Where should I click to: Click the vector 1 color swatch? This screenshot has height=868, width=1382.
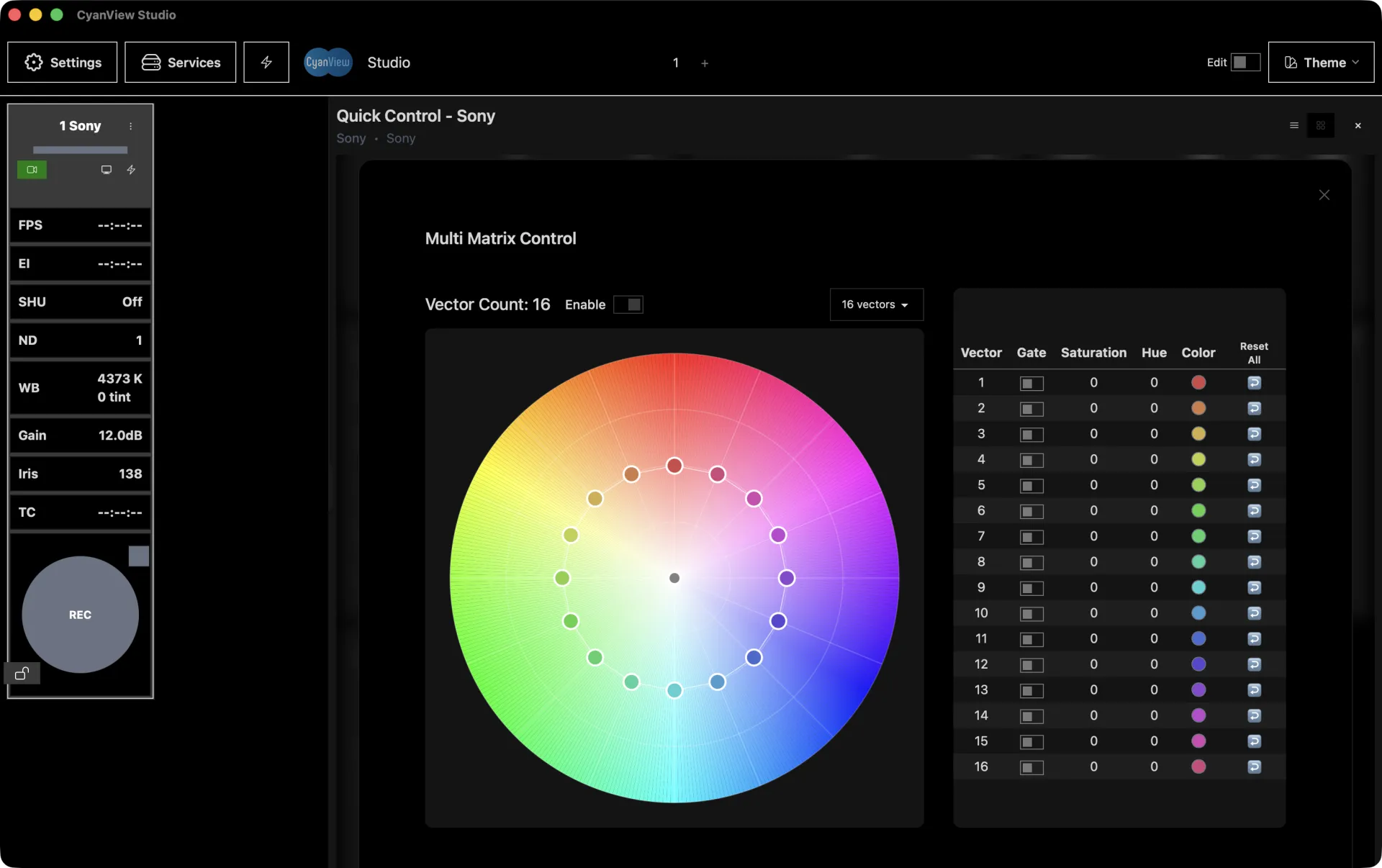[1198, 383]
